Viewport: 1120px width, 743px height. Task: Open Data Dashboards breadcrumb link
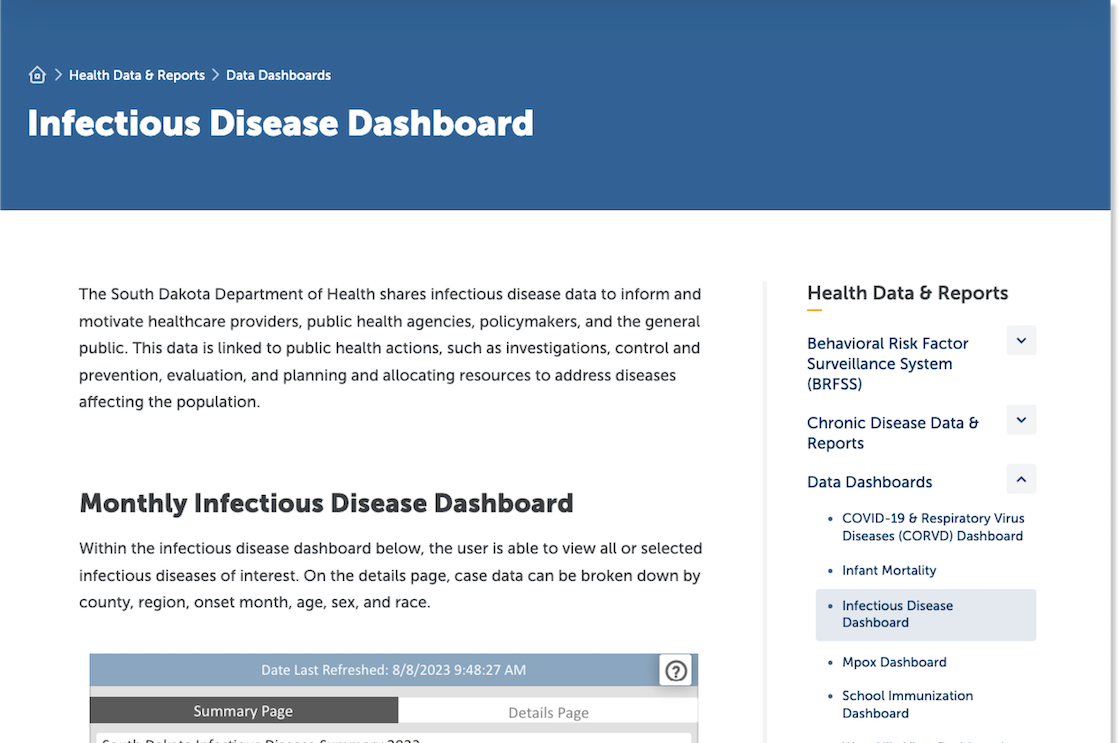pos(279,75)
